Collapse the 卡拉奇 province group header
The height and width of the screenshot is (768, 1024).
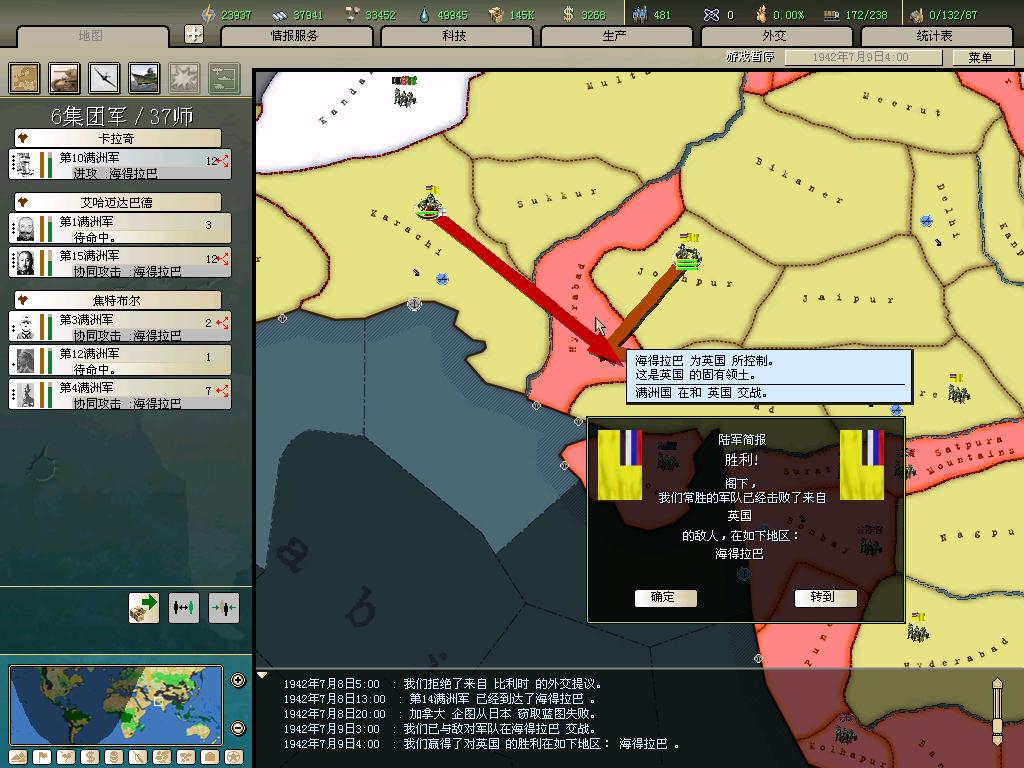(x=118, y=138)
